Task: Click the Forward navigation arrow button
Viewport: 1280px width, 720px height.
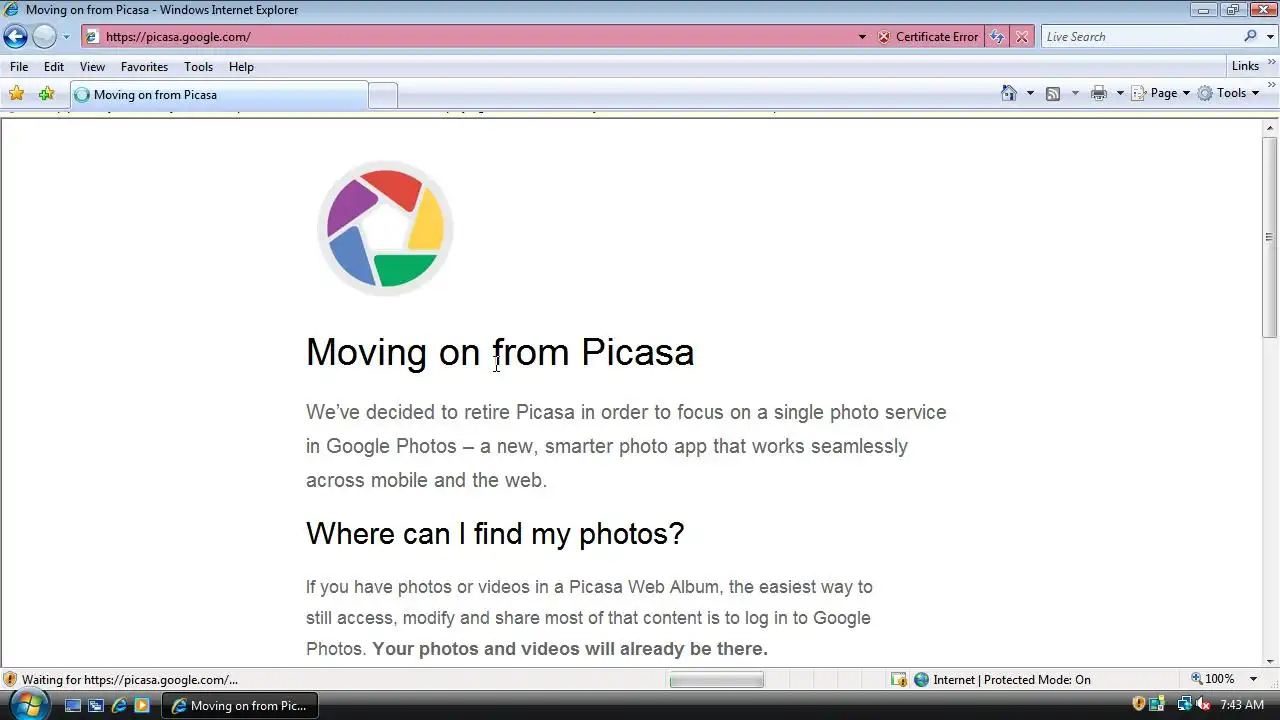Action: click(44, 37)
